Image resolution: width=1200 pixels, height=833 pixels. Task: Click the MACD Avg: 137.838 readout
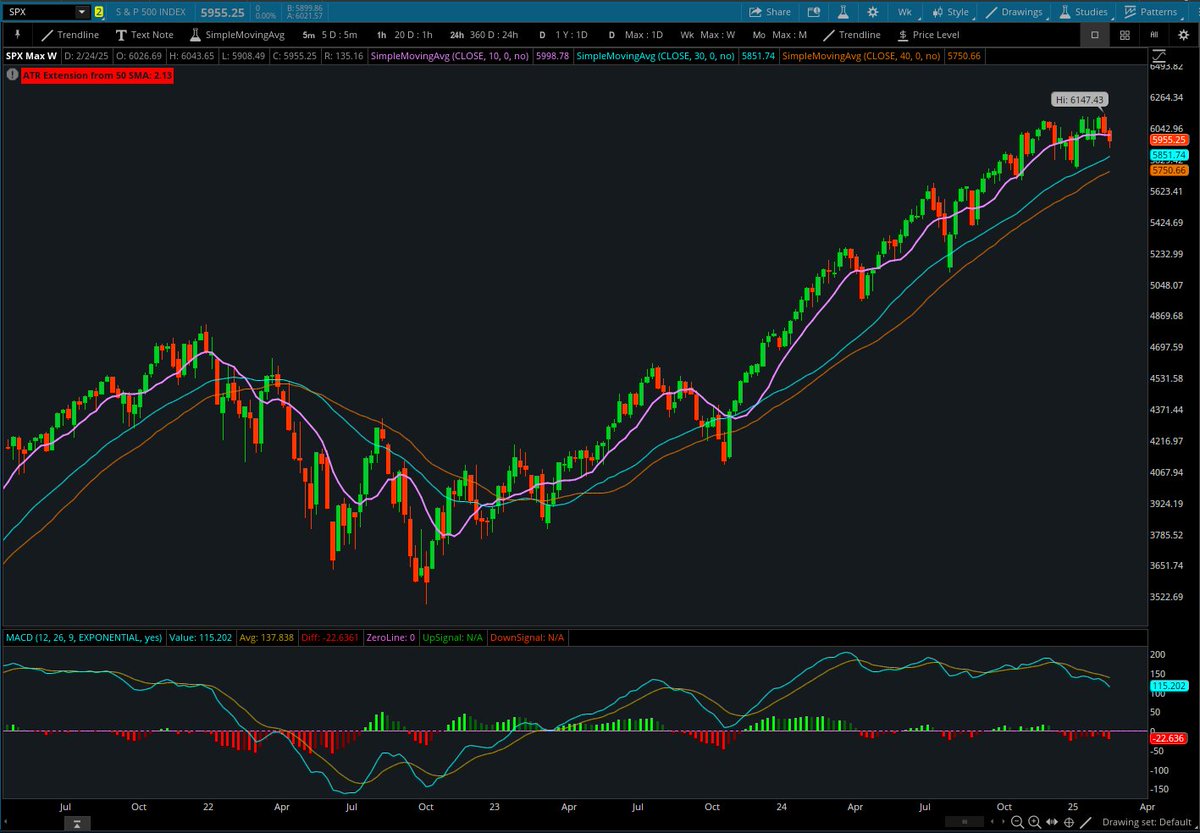click(x=267, y=637)
